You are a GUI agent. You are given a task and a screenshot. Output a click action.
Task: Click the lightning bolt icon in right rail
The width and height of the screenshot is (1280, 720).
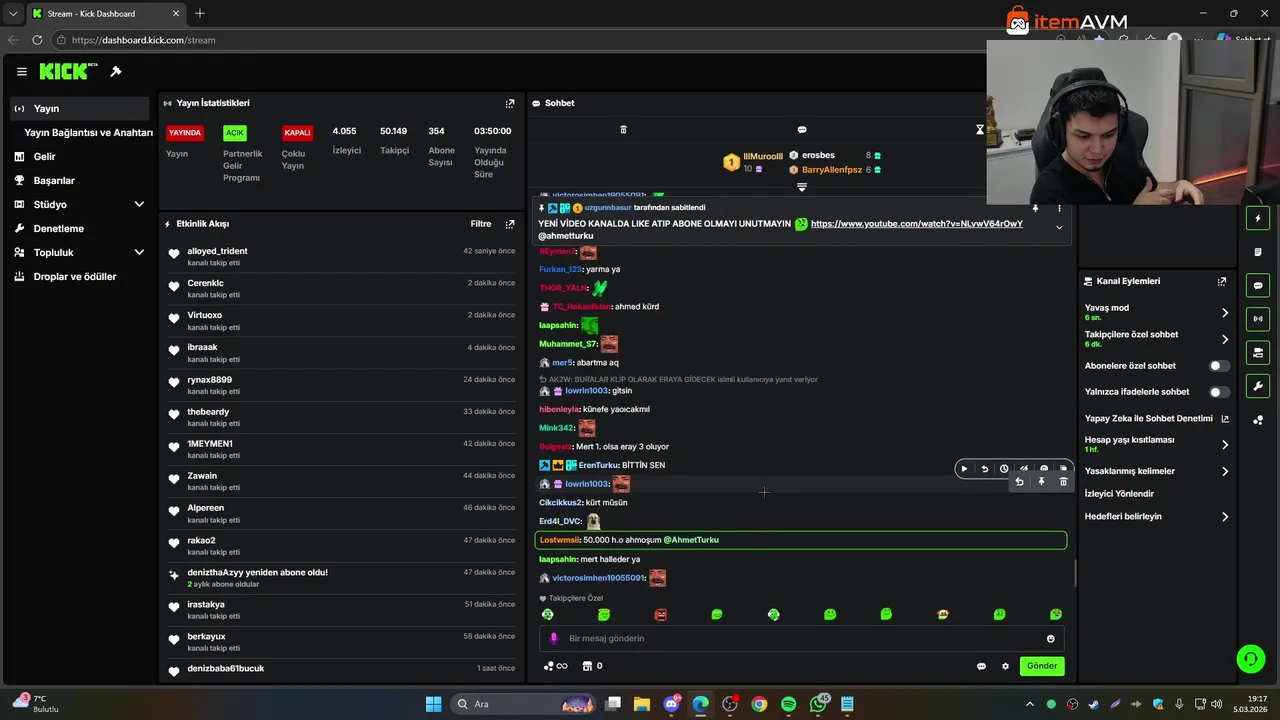click(x=1258, y=218)
